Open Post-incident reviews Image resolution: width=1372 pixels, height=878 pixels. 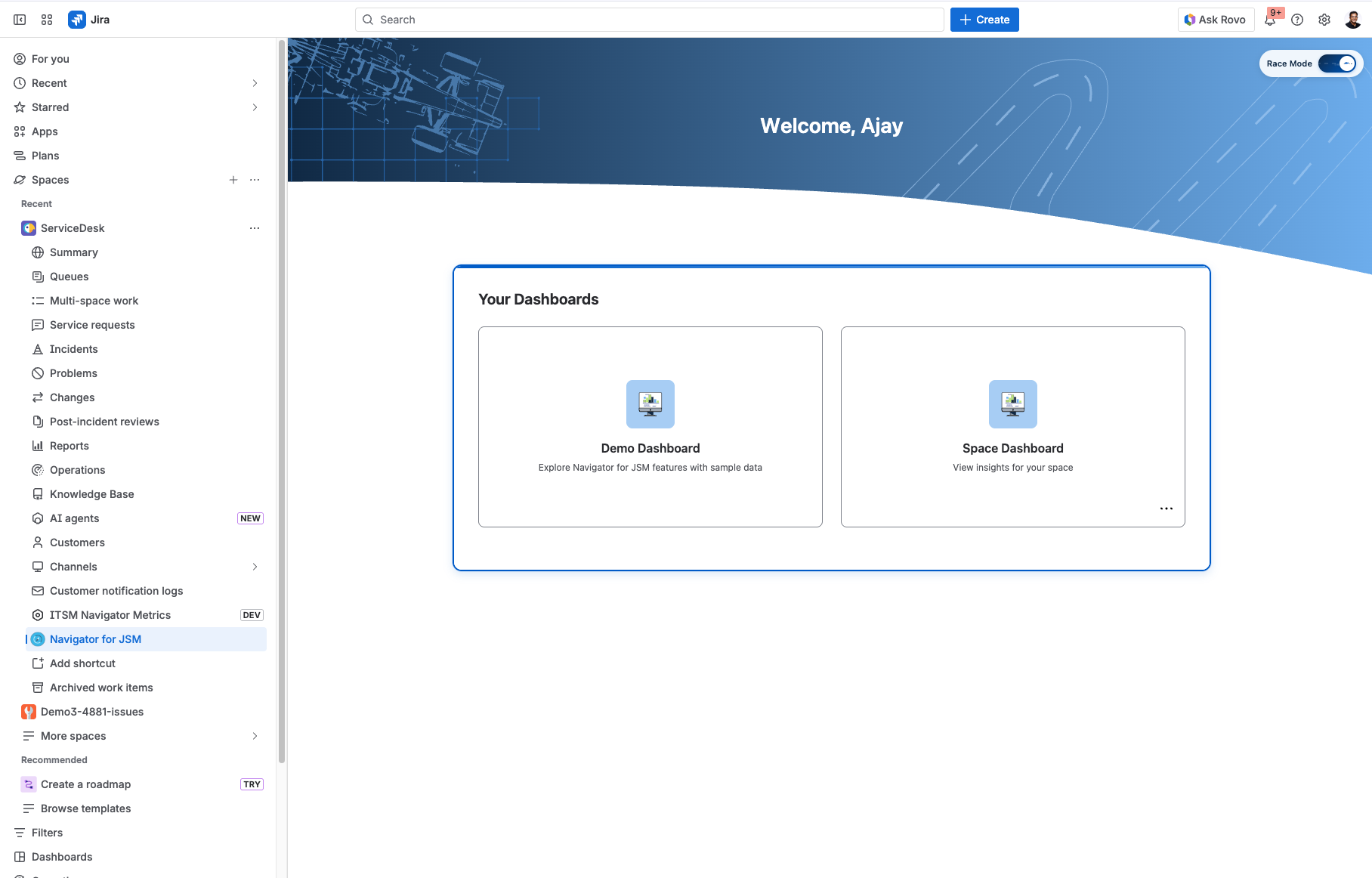pos(147,422)
